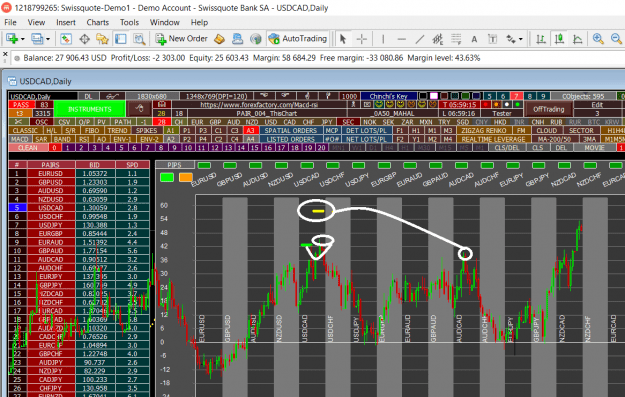Click the MQL5 community printer-like icon
The image size is (625, 397).
tap(238, 39)
